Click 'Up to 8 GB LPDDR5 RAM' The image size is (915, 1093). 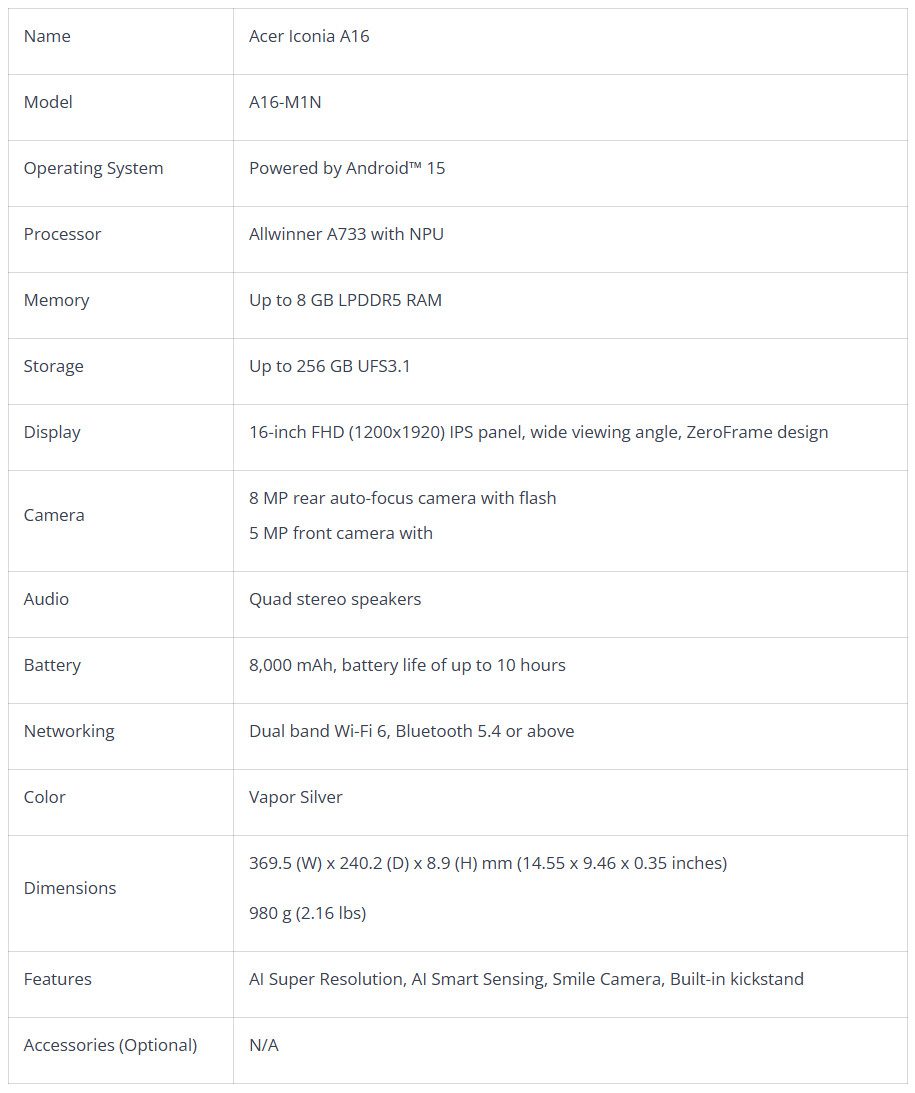pos(345,300)
